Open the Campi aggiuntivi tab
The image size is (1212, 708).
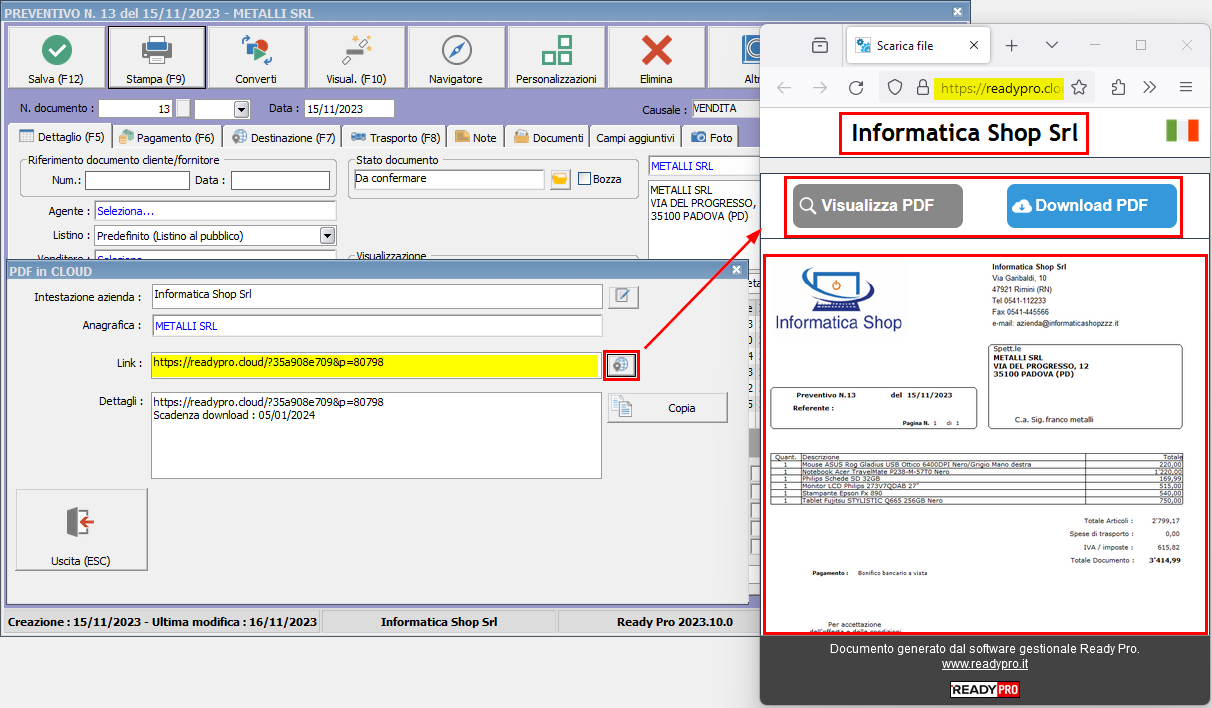(x=635, y=137)
